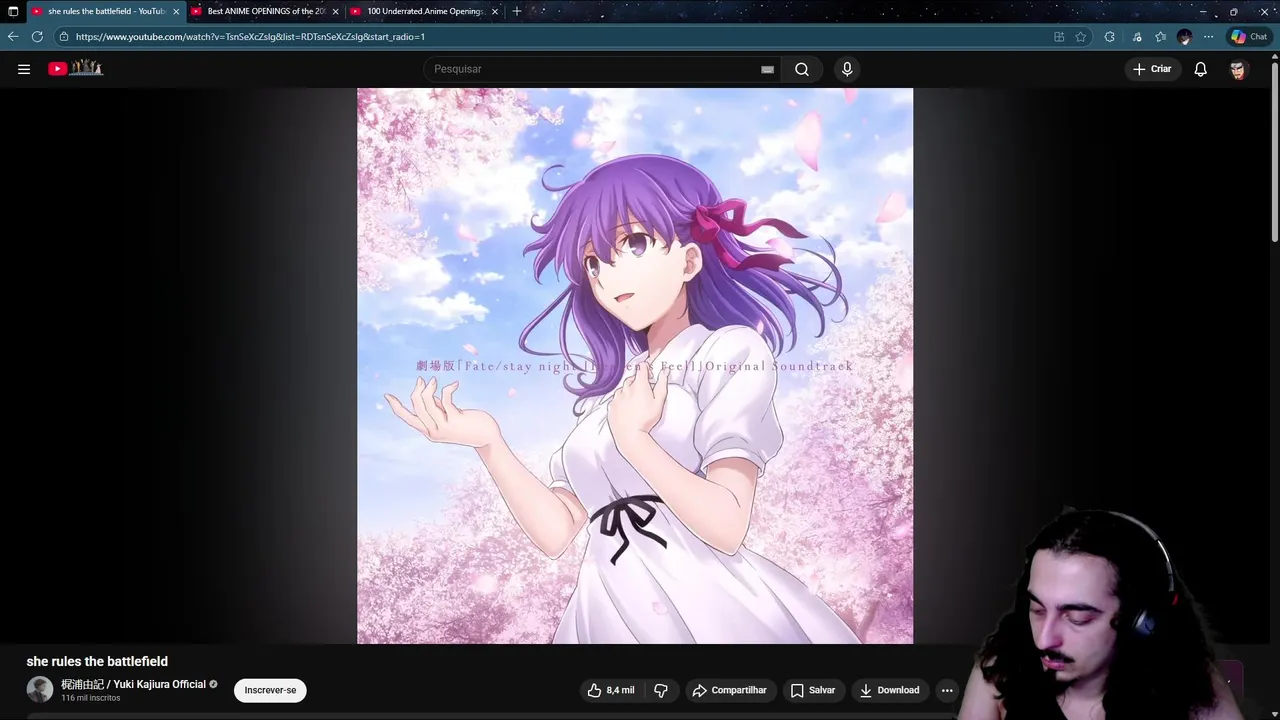Start voice search with the microphone
The image size is (1280, 720).
(x=847, y=69)
